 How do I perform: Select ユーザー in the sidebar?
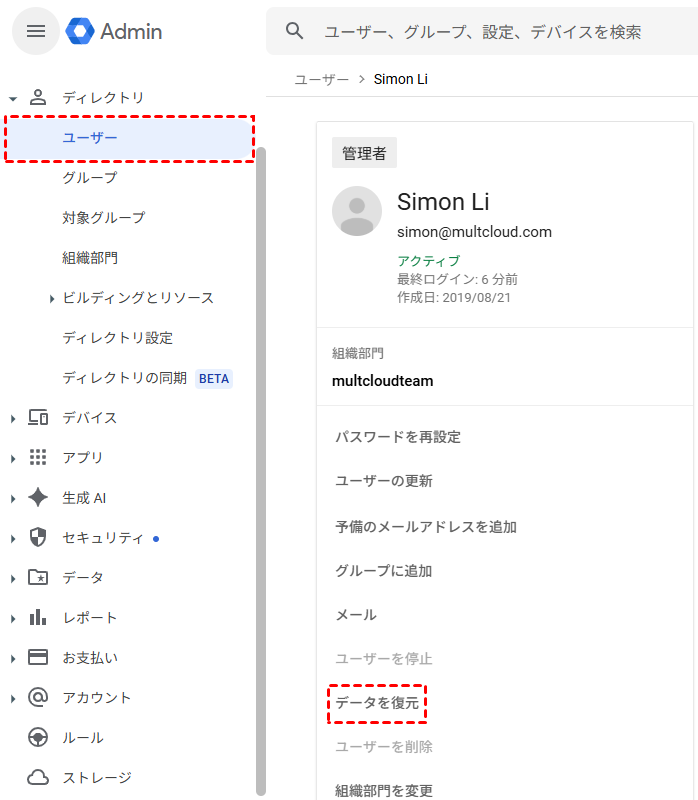tap(130, 138)
